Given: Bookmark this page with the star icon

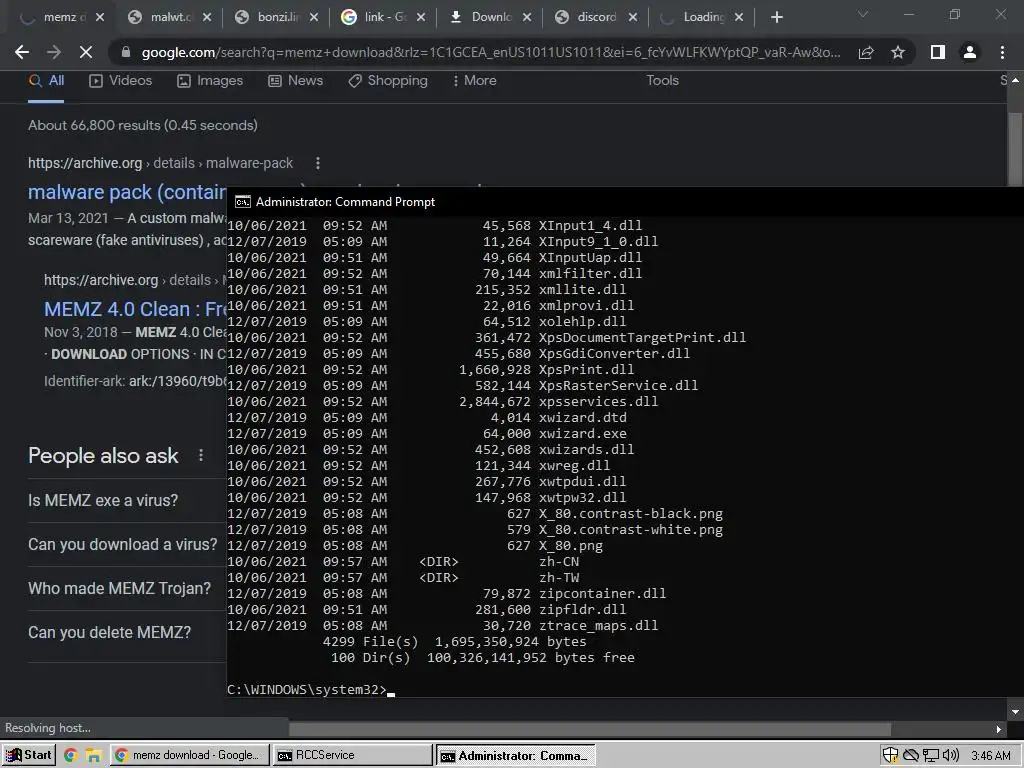Looking at the screenshot, I should point(898,52).
